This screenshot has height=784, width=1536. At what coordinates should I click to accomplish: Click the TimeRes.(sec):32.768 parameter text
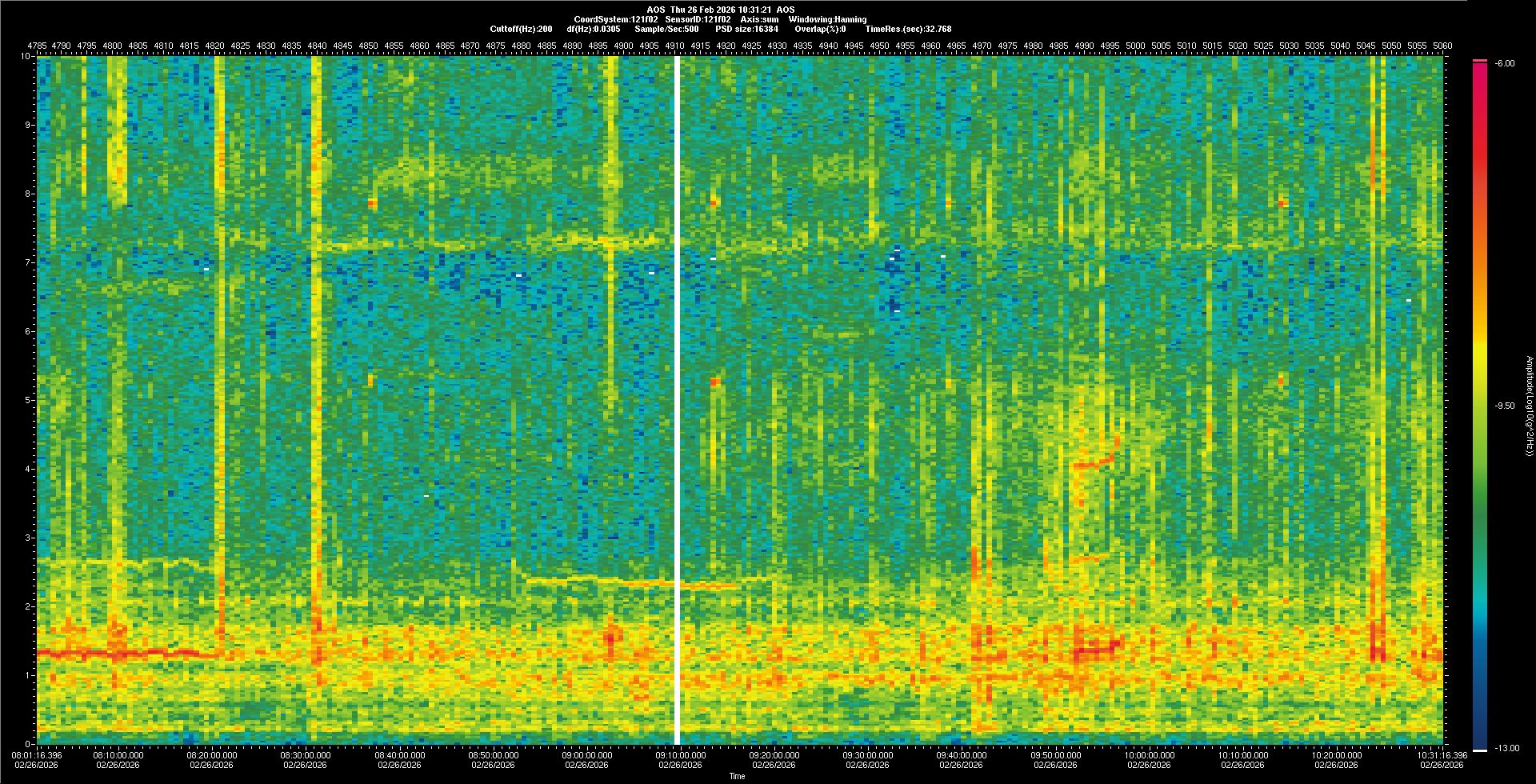(x=908, y=29)
